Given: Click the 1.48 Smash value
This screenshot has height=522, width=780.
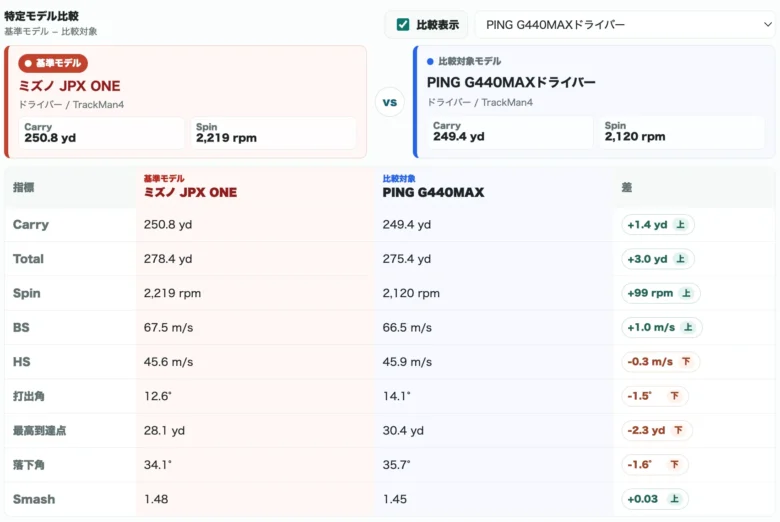Looking at the screenshot, I should [156, 499].
